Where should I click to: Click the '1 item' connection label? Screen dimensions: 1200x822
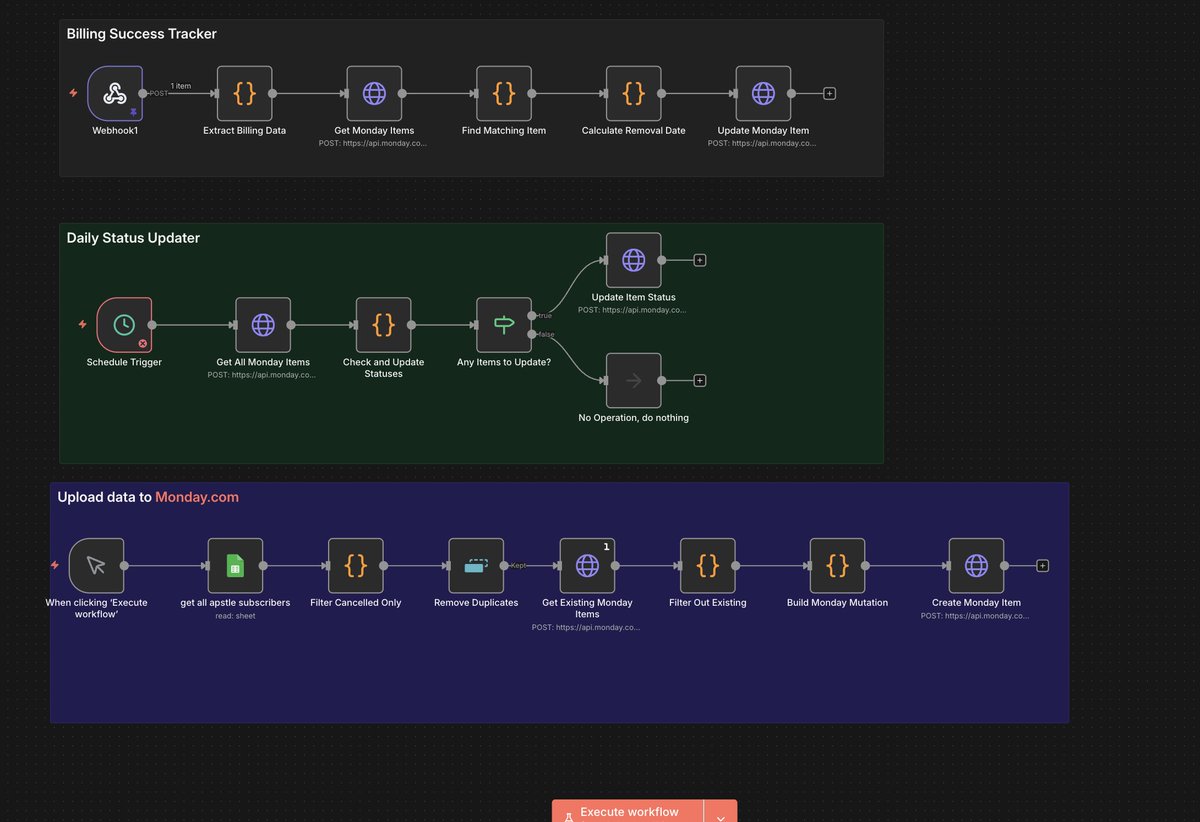point(181,86)
